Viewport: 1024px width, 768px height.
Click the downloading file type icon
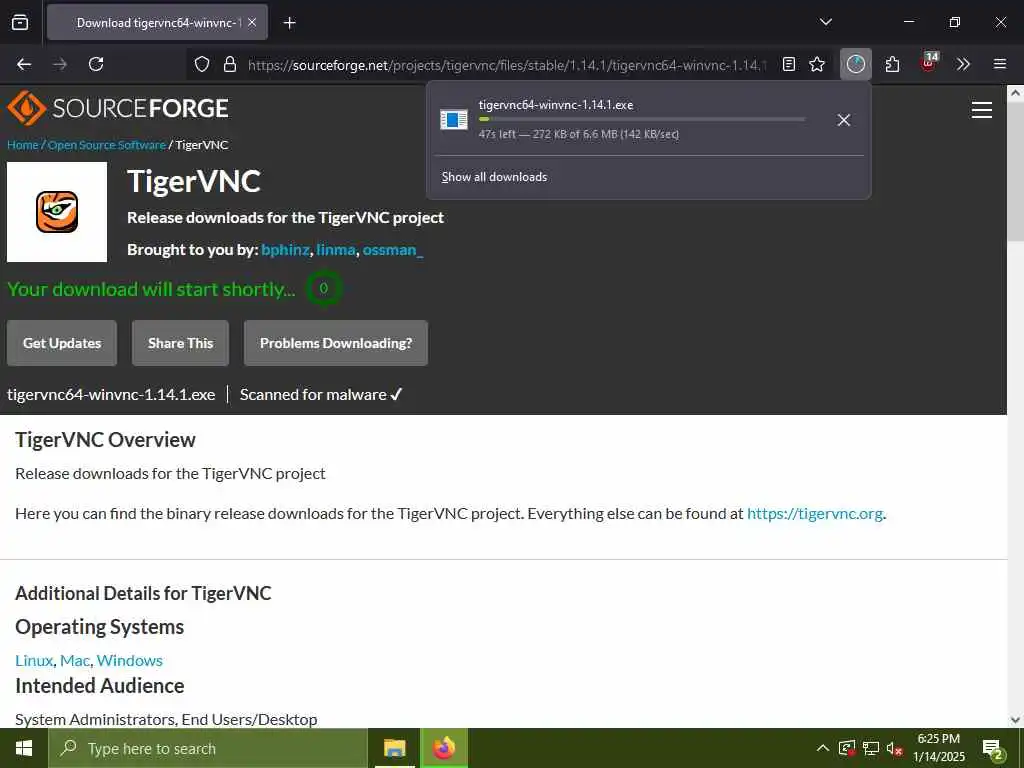[x=454, y=120]
